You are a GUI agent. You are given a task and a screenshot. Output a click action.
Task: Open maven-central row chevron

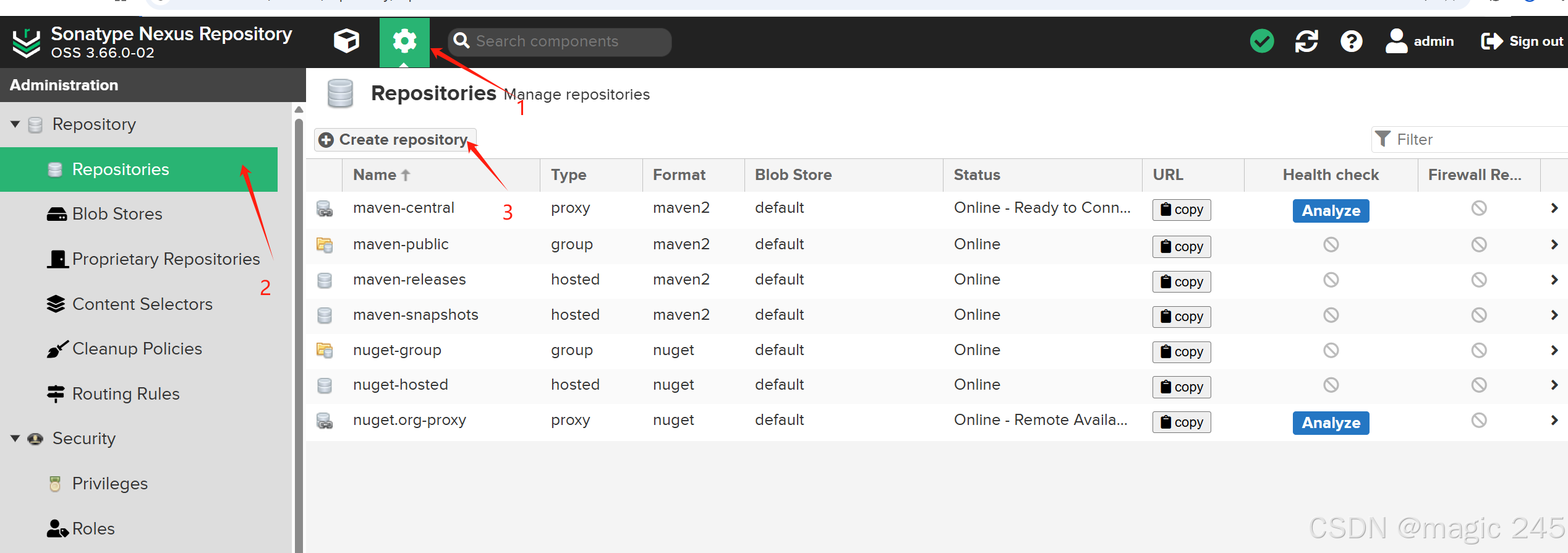point(1554,208)
